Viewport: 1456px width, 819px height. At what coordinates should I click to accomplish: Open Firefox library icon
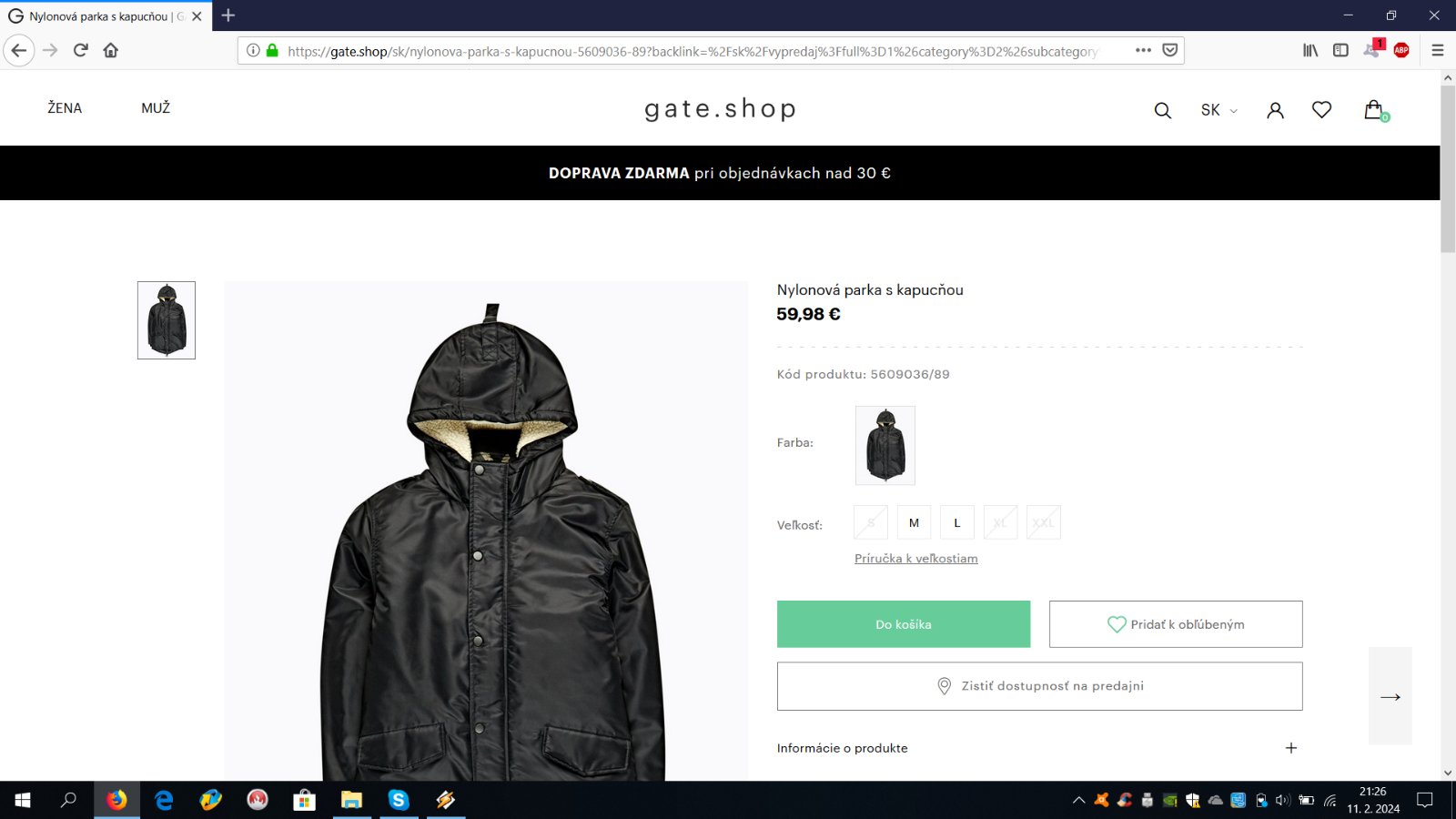1310,50
